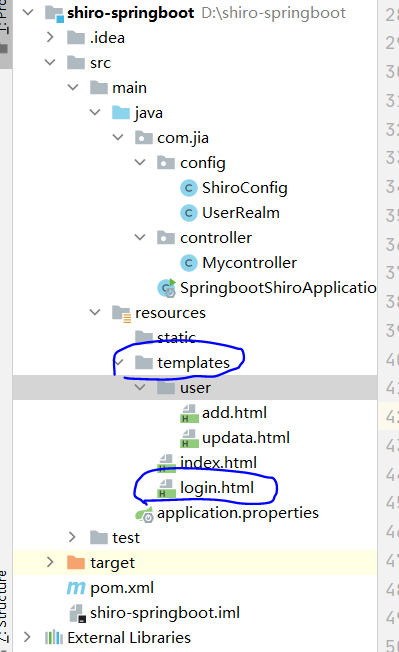Click the shiro-springboot.iml file icon
The height and width of the screenshot is (652, 399).
pyautogui.click(x=78, y=613)
